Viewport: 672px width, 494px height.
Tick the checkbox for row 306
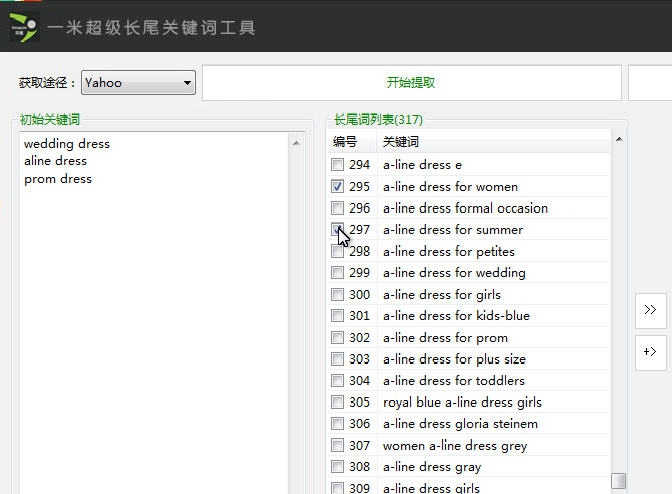[x=337, y=424]
